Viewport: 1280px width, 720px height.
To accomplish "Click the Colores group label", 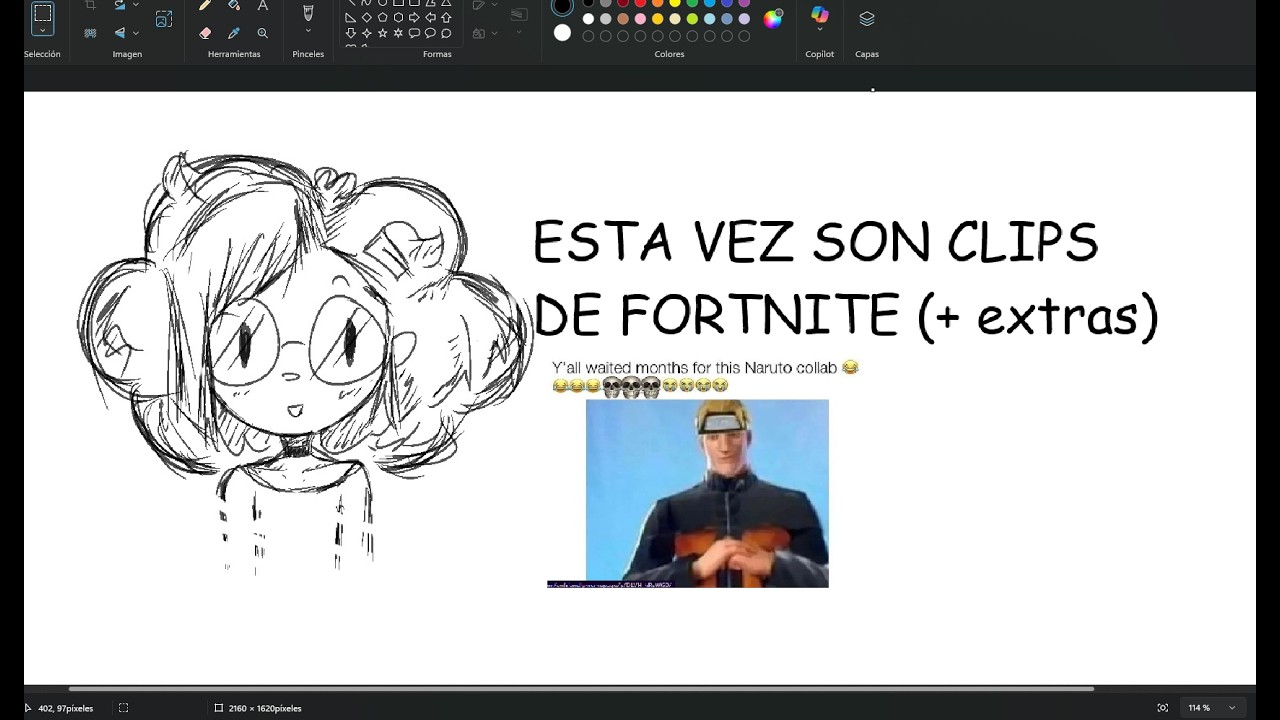I will [x=669, y=54].
